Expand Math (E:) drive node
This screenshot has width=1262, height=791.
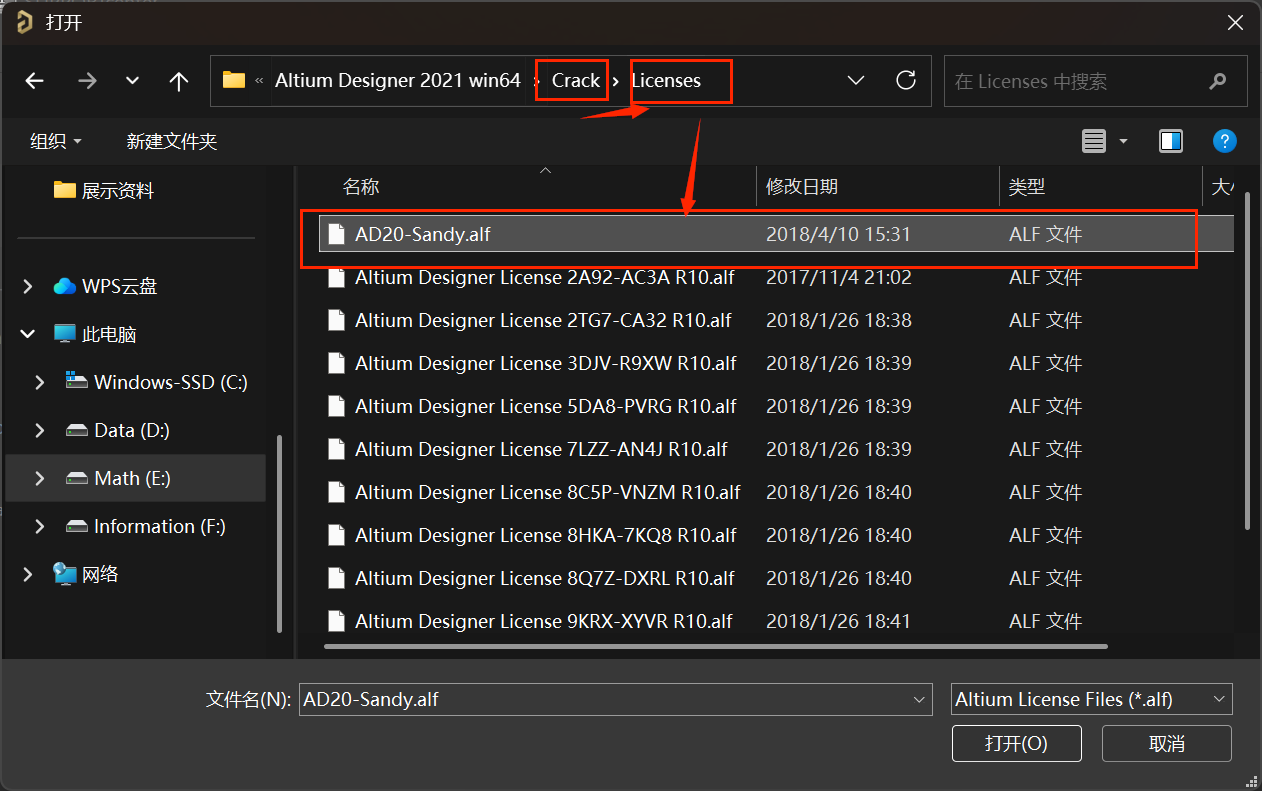click(40, 479)
